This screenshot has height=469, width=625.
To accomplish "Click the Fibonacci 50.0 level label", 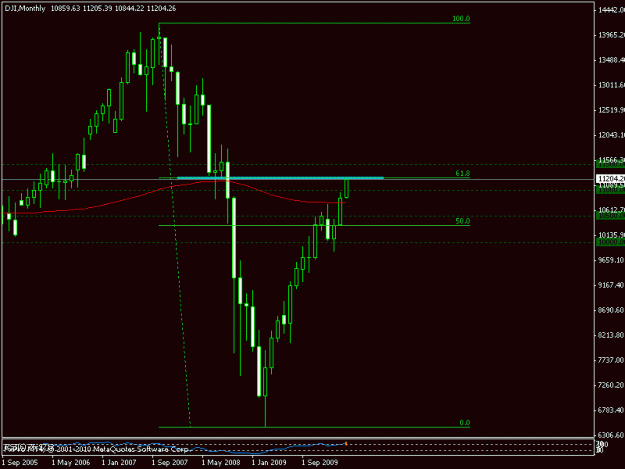I will pyautogui.click(x=463, y=221).
